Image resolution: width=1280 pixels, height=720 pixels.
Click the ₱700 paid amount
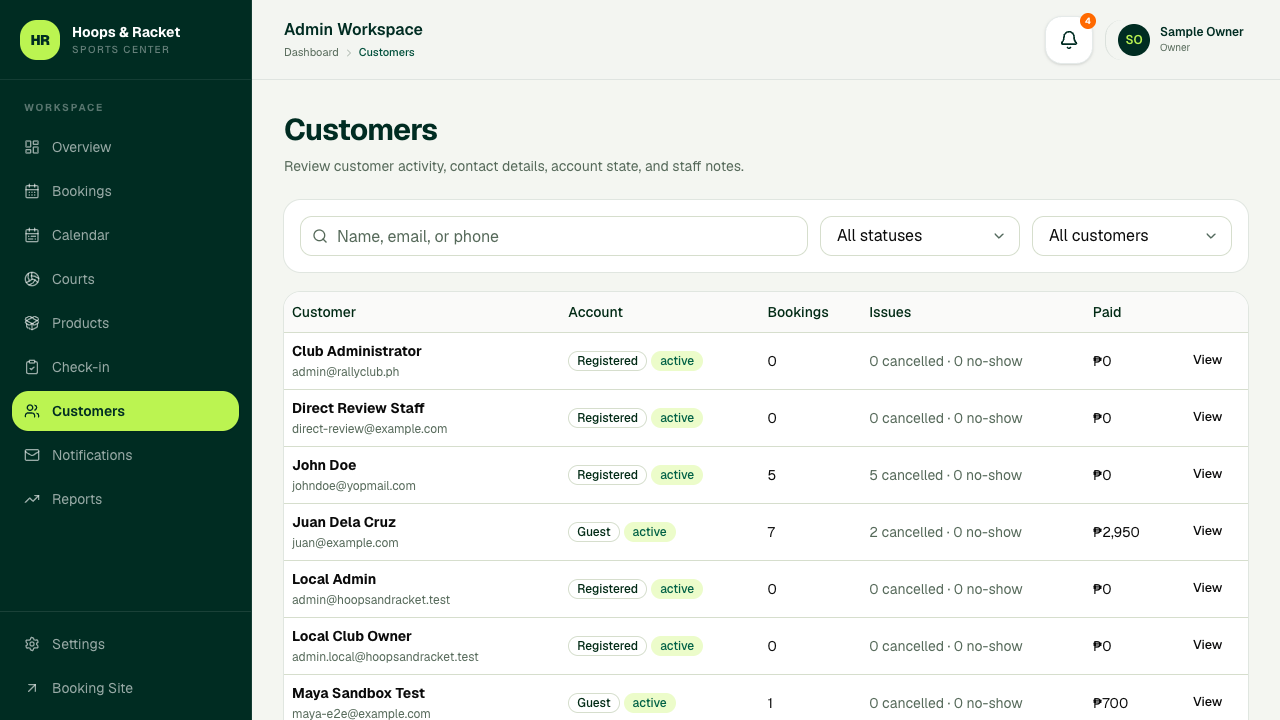click(1110, 703)
